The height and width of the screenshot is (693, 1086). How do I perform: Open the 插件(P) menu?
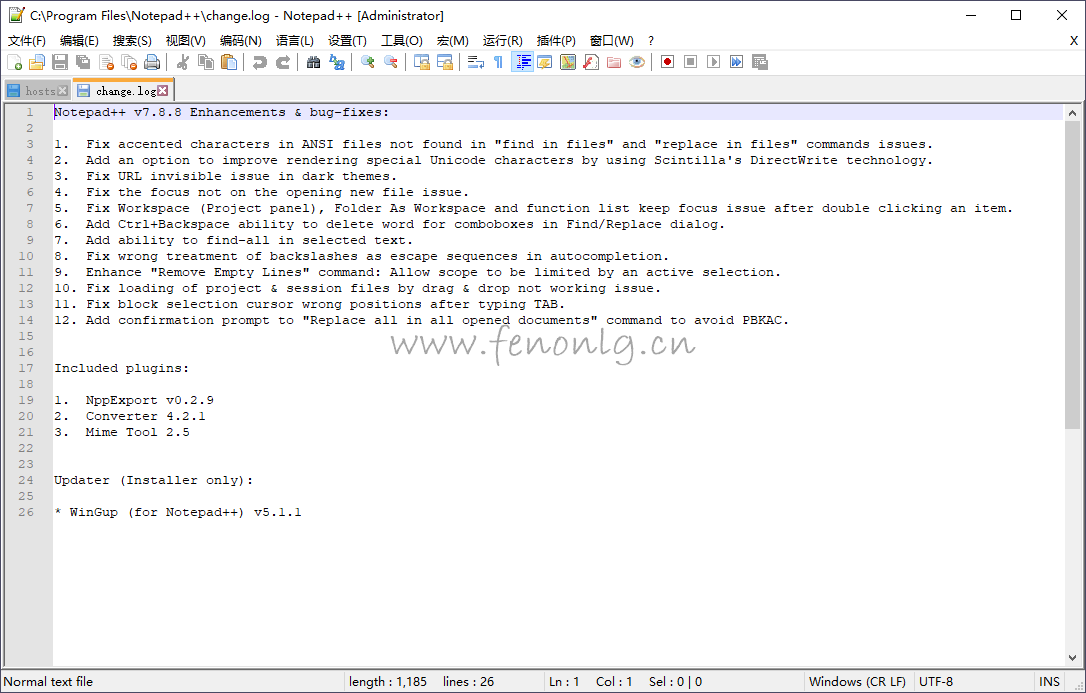point(556,41)
